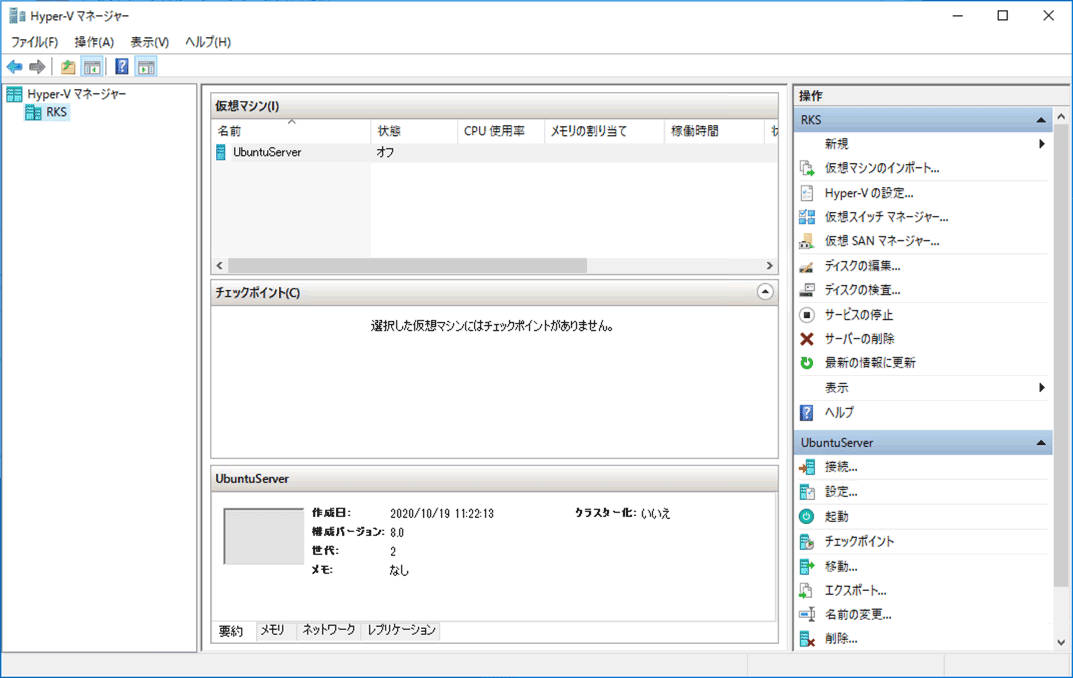
Task: Open the ファイル(F) menu
Action: point(34,42)
